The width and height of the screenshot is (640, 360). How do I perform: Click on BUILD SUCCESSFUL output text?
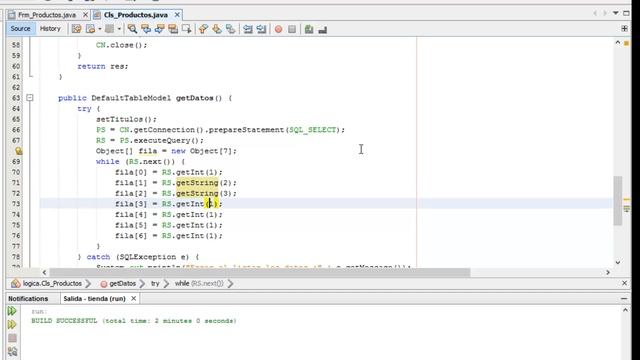(64, 321)
